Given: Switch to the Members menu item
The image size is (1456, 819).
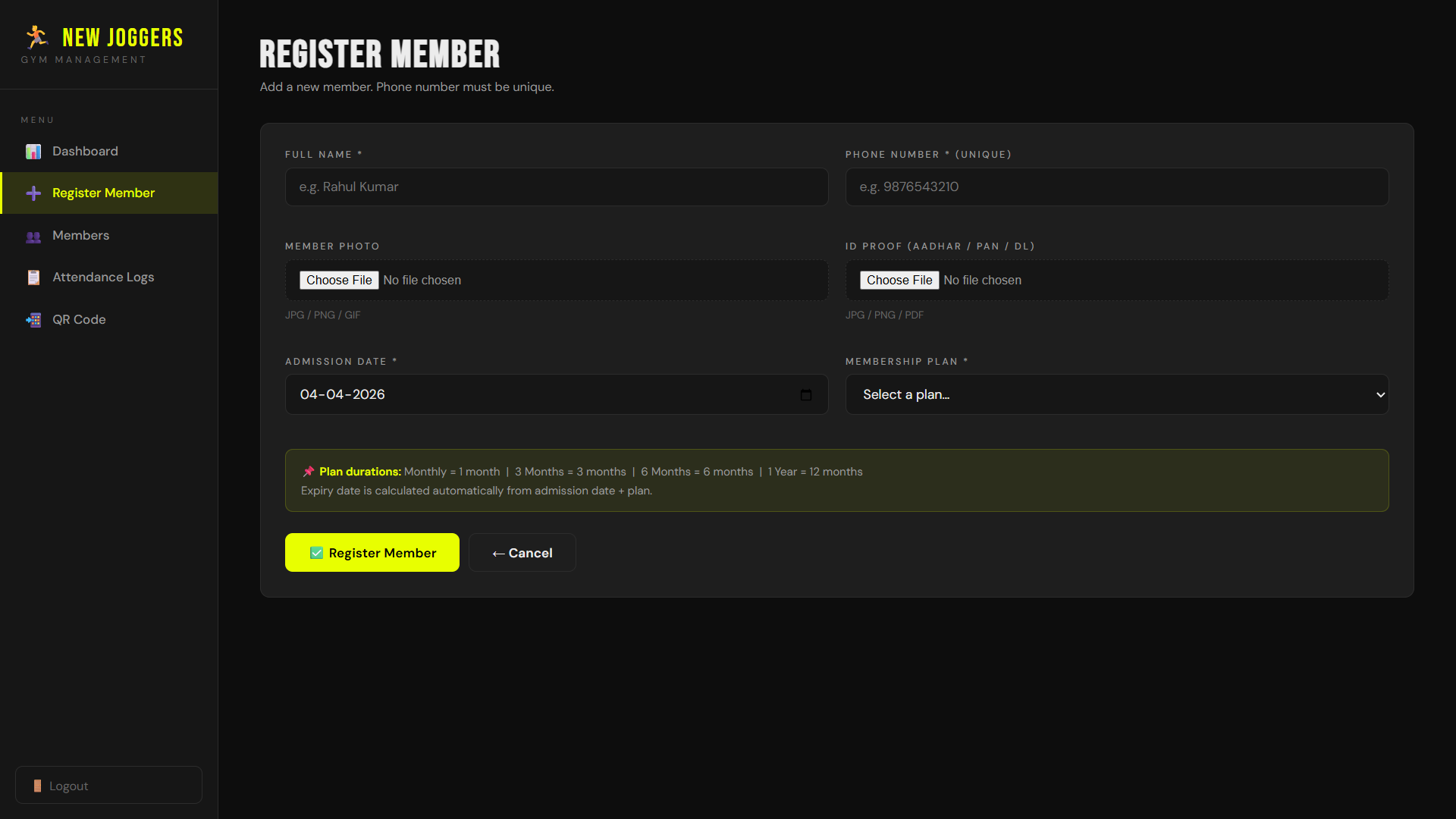Looking at the screenshot, I should click(80, 236).
